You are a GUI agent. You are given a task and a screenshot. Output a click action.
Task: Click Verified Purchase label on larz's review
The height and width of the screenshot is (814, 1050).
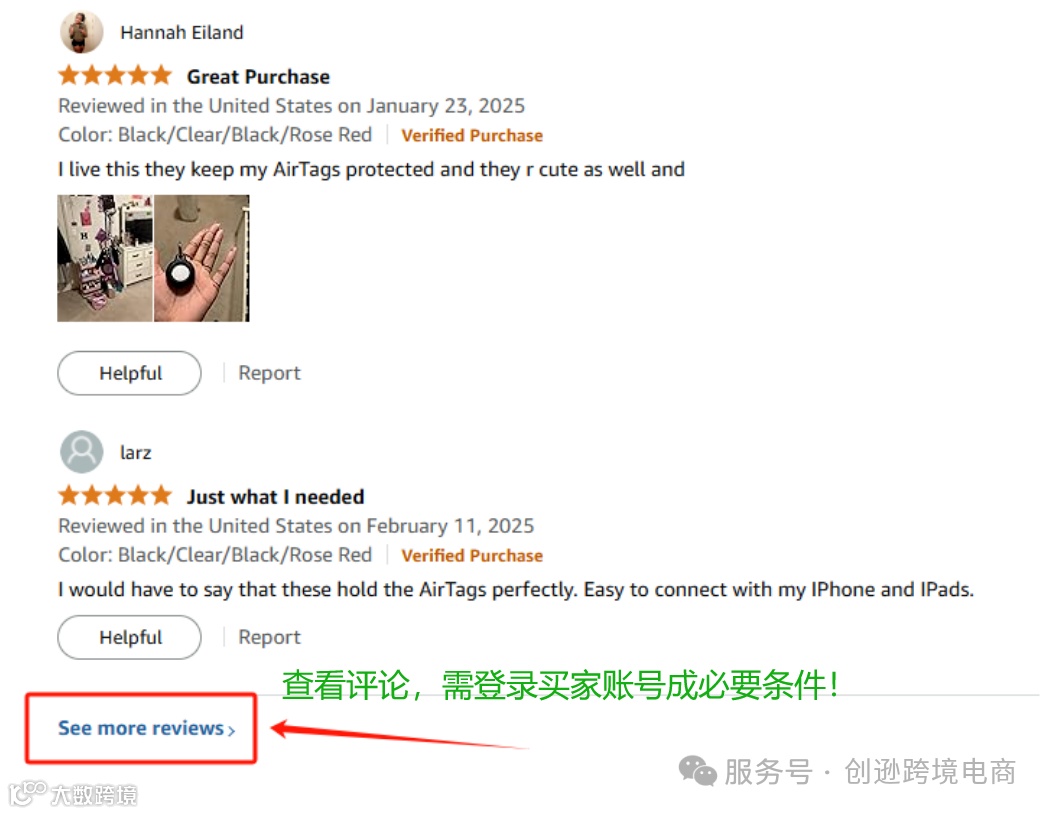click(472, 556)
